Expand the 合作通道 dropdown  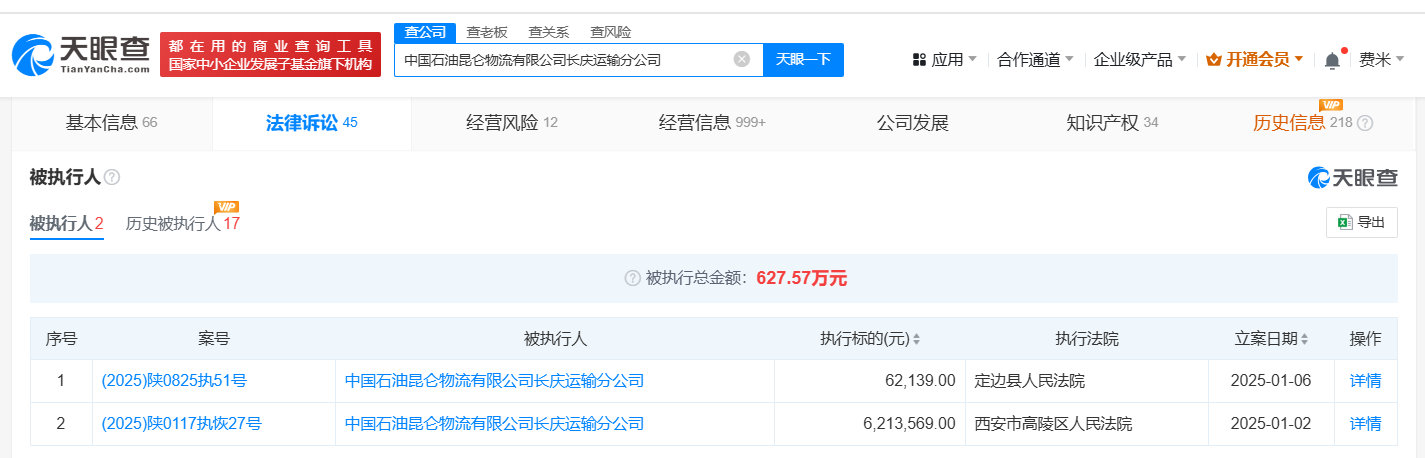[1036, 60]
